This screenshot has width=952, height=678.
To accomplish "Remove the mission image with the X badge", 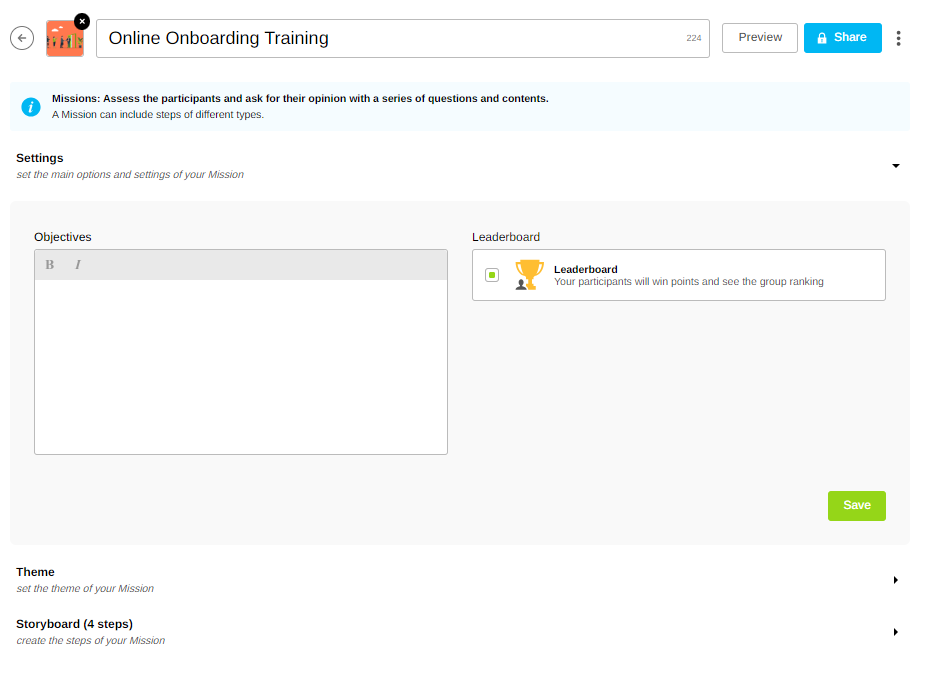I will [81, 21].
